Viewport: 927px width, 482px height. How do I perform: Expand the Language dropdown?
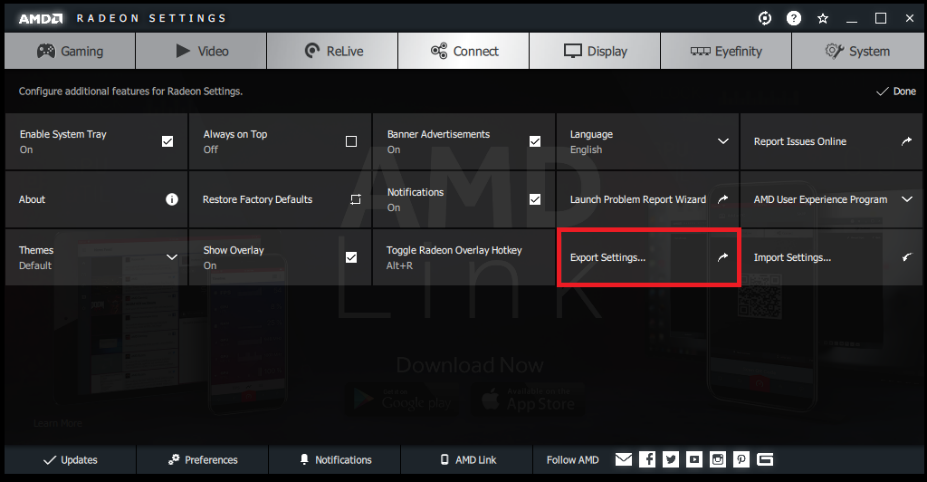pos(723,141)
